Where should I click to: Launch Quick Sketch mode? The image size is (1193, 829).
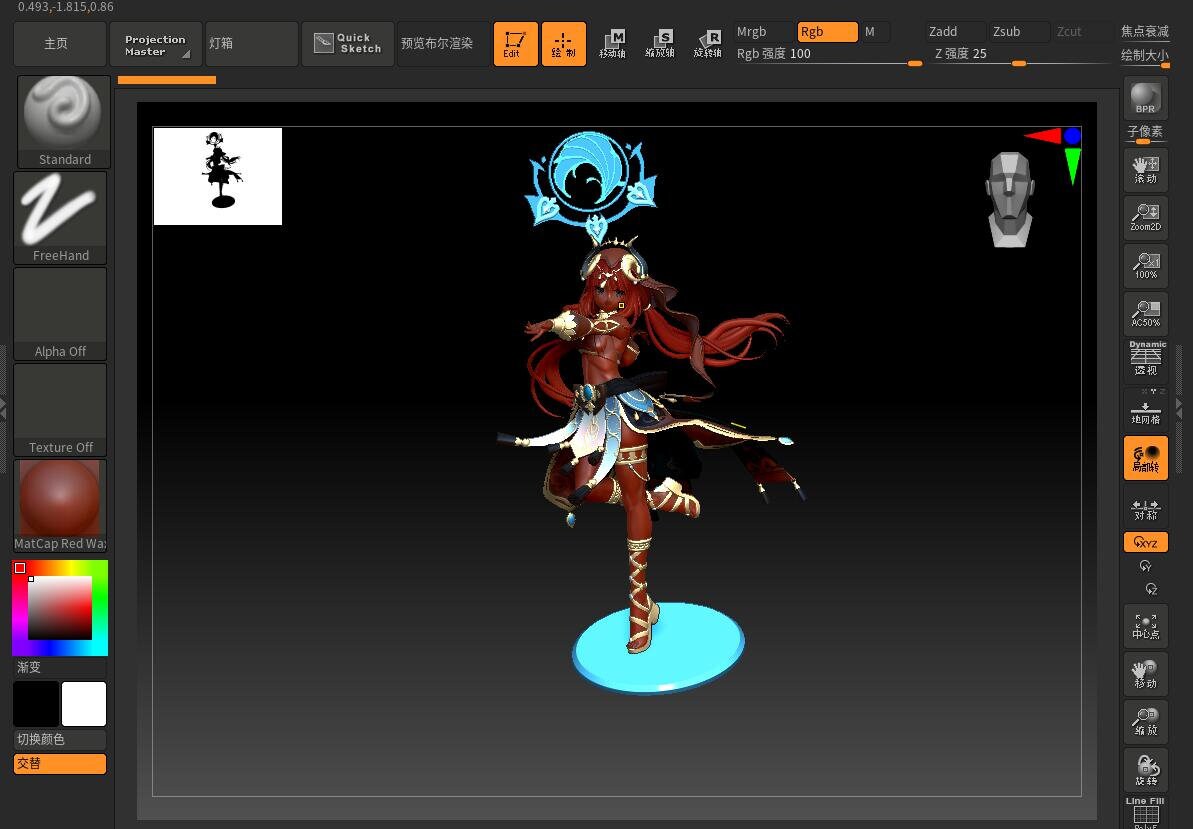347,44
